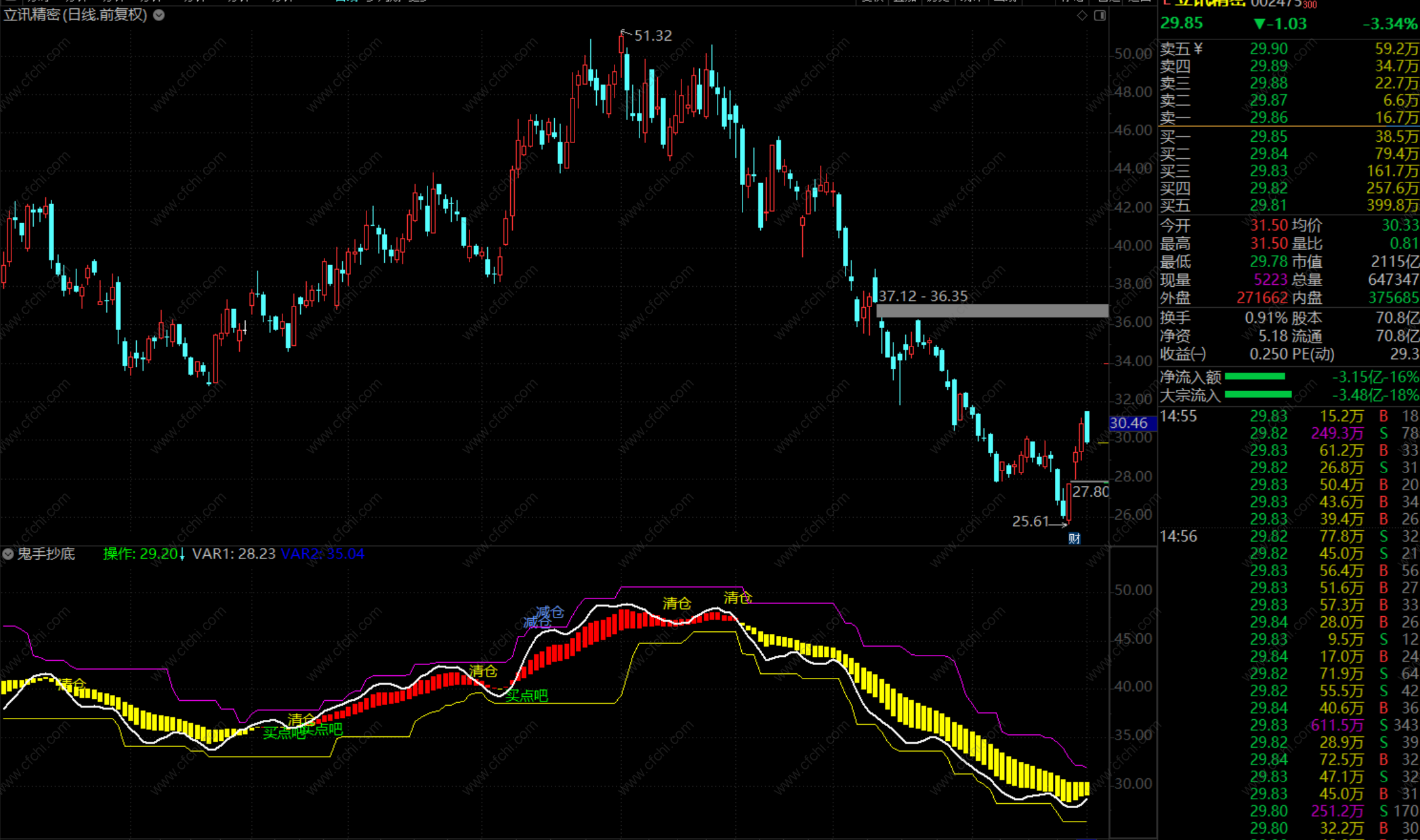The width and height of the screenshot is (1420, 840).
Task: Click the gray 37.12 - 36.35 gap bar
Action: (991, 311)
